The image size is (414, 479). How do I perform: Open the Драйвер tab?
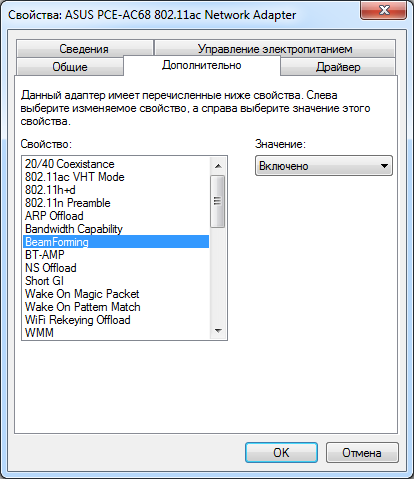pos(338,67)
